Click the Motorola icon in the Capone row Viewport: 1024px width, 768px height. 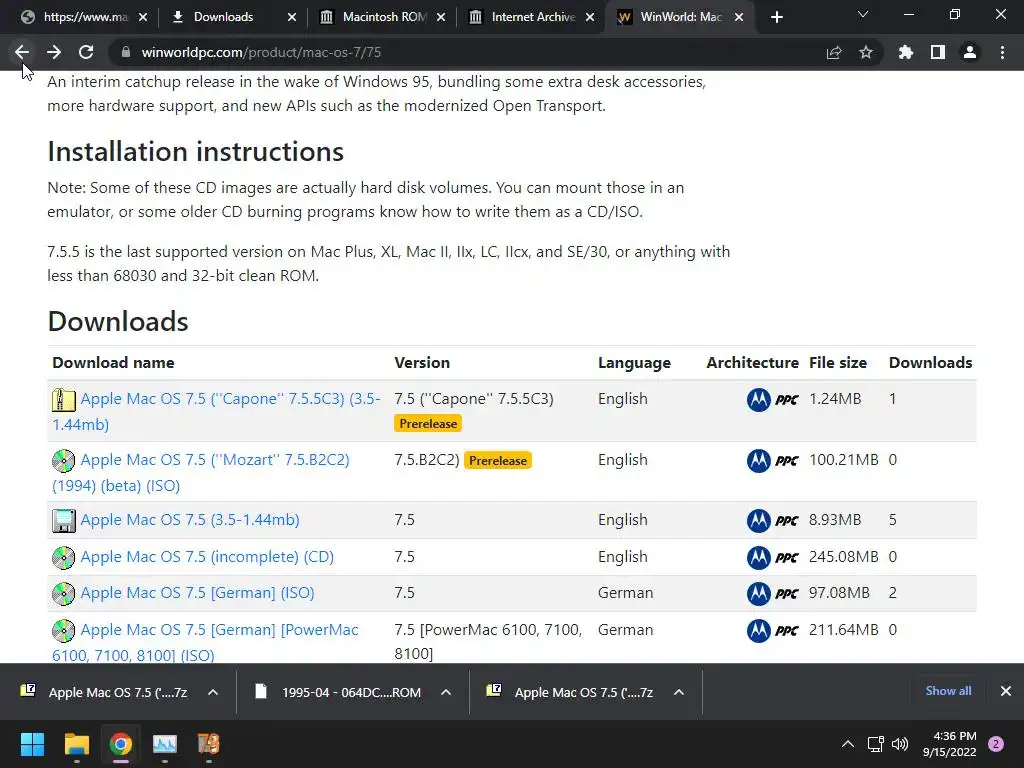pos(758,400)
